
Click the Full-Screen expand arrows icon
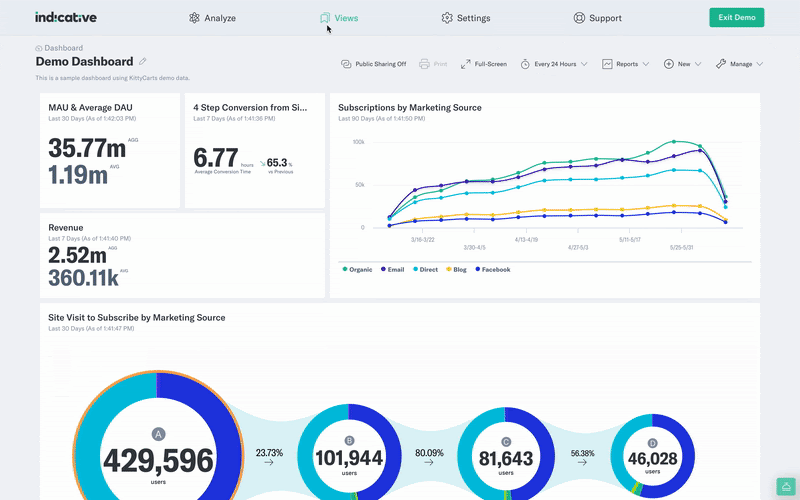click(465, 64)
